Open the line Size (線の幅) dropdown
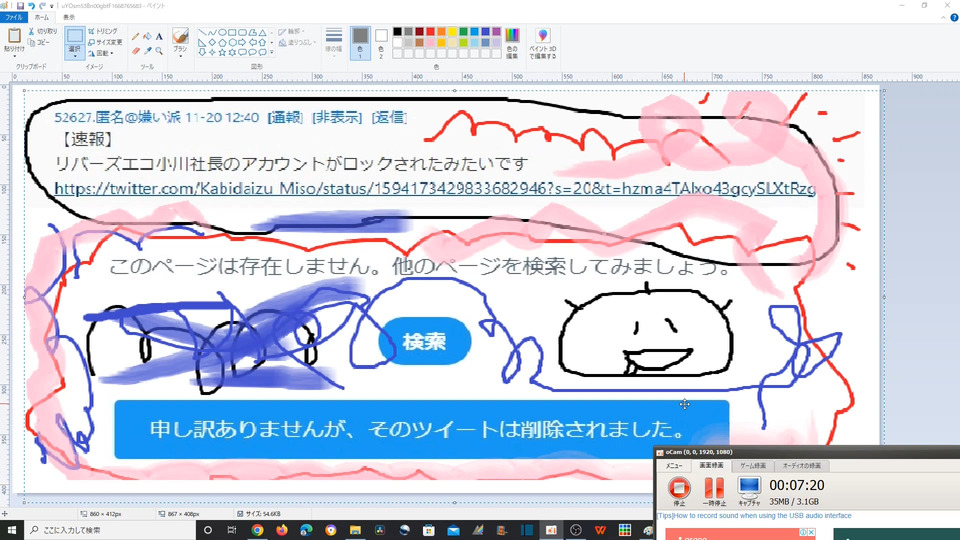 click(334, 43)
